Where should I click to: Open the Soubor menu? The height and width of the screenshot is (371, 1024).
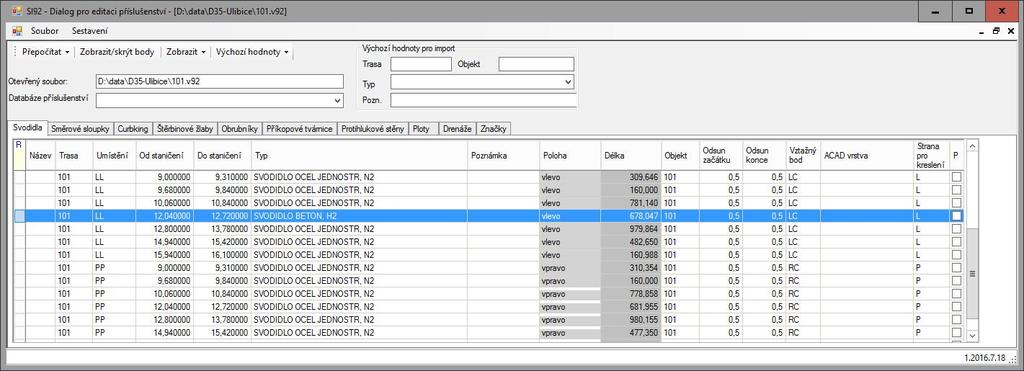coord(44,31)
